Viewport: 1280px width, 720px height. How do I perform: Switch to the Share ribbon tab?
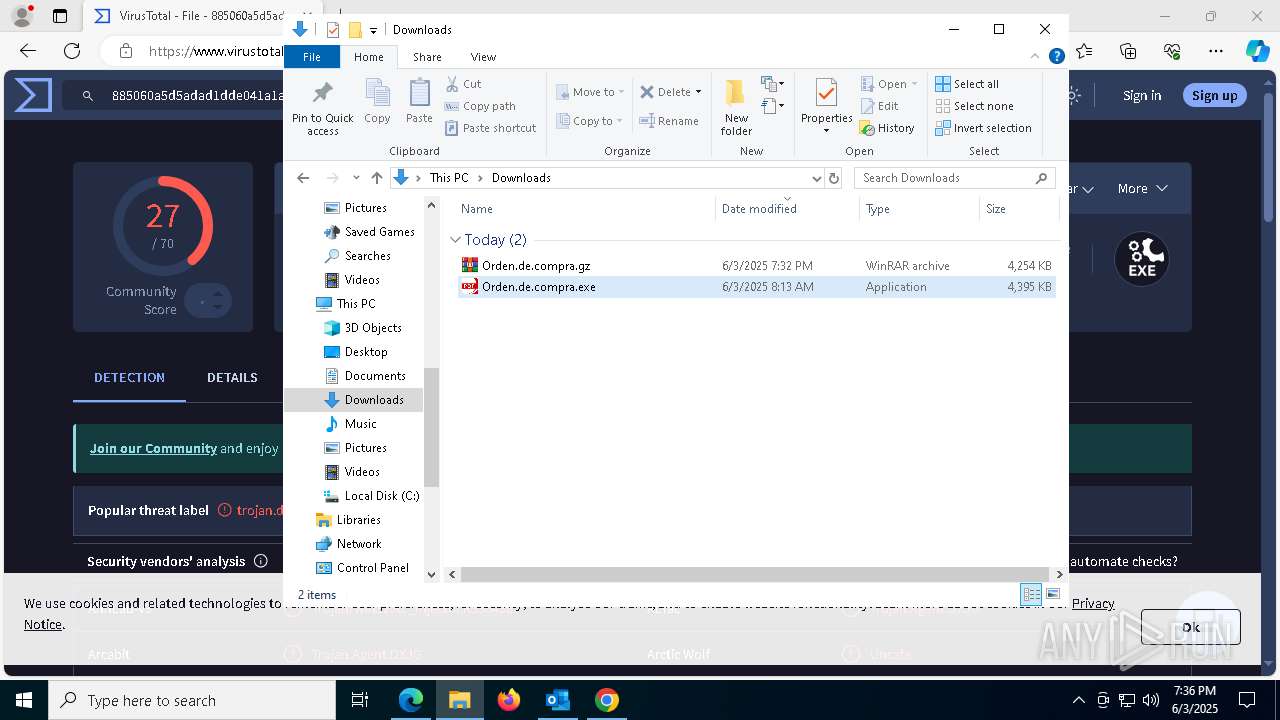427,57
